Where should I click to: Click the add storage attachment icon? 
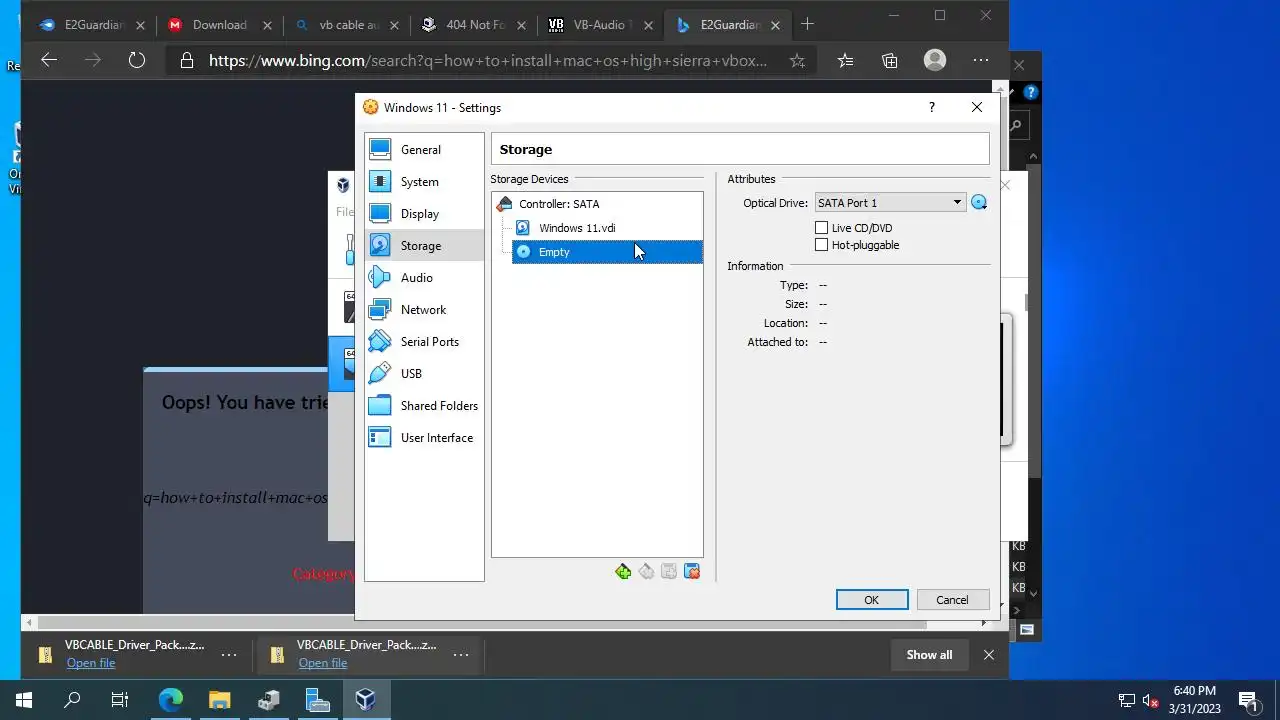pyautogui.click(x=669, y=572)
